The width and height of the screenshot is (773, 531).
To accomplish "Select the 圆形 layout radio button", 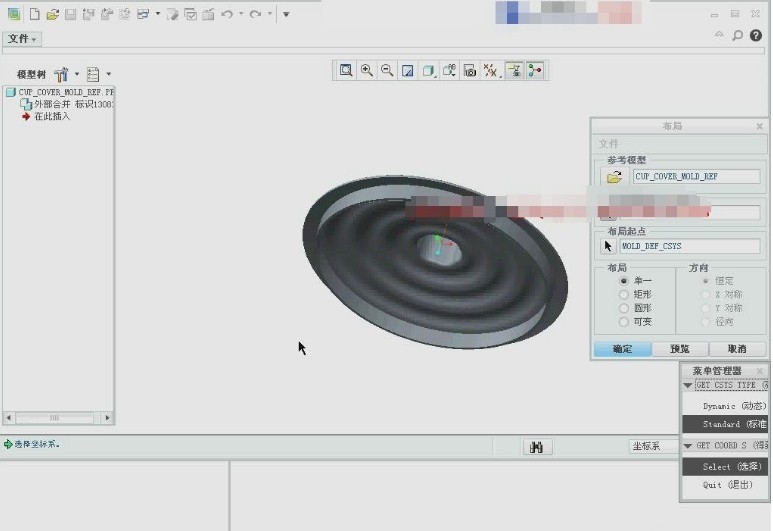I will click(624, 308).
